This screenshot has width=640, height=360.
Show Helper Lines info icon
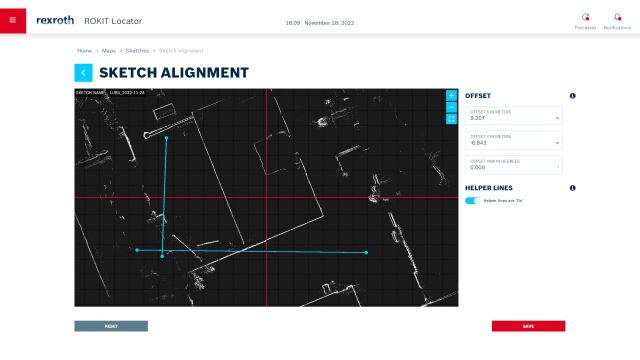[572, 188]
